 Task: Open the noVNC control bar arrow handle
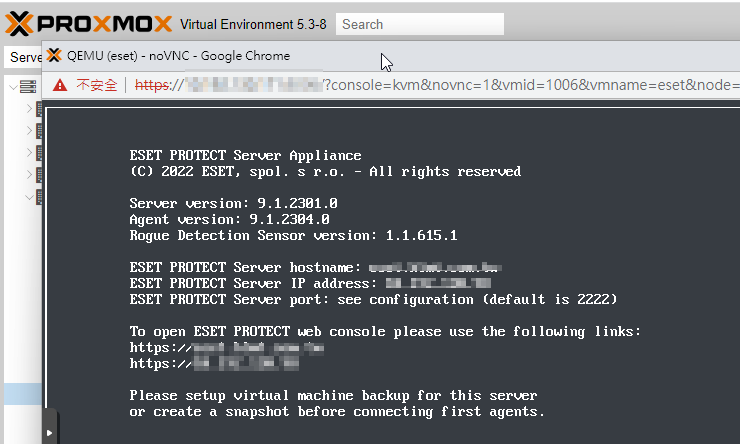pyautogui.click(x=50, y=432)
